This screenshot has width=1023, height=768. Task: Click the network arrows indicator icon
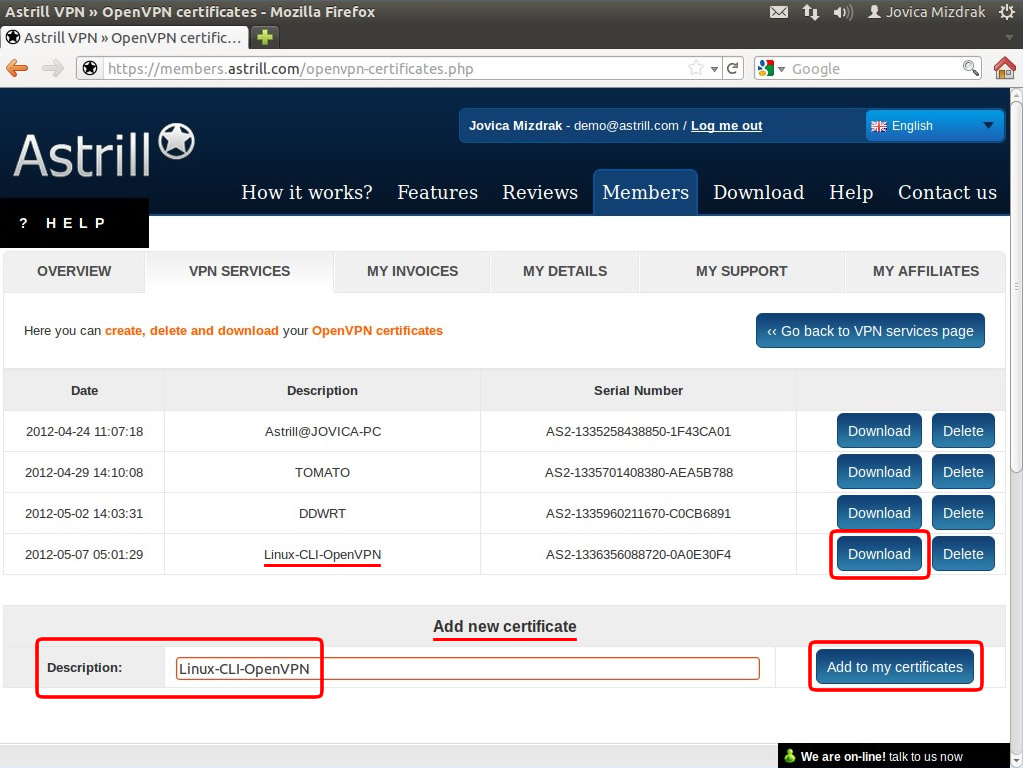pos(810,12)
